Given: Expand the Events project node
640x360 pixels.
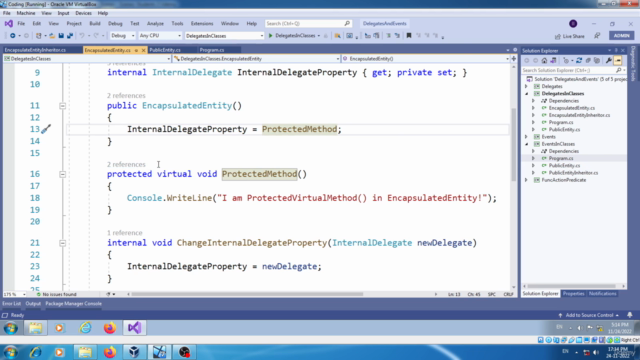Looking at the screenshot, I should (x=526, y=137).
